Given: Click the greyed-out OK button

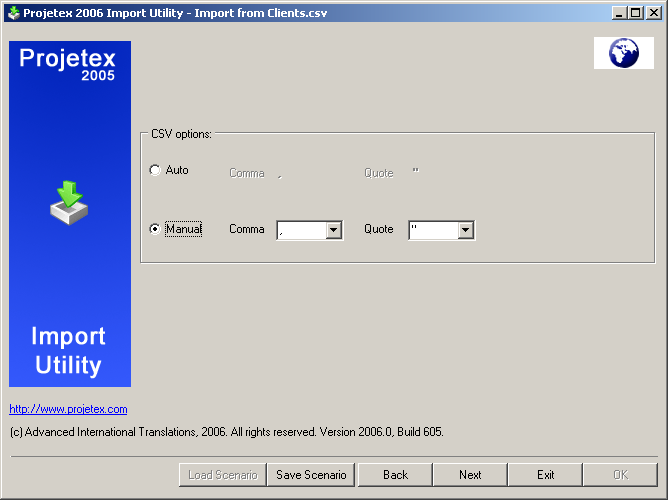Looking at the screenshot, I should coord(620,475).
